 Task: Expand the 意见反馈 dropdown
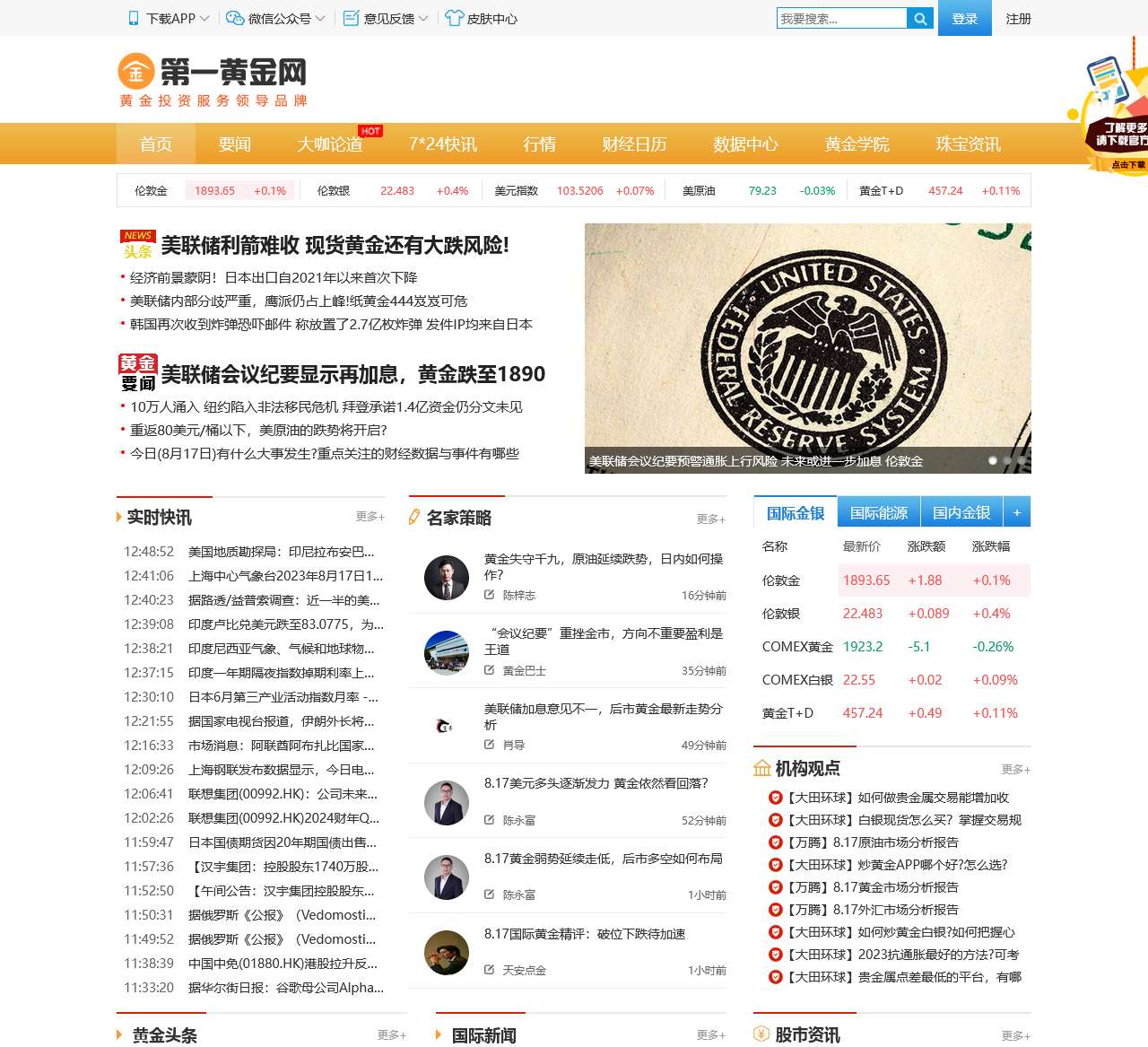(423, 18)
